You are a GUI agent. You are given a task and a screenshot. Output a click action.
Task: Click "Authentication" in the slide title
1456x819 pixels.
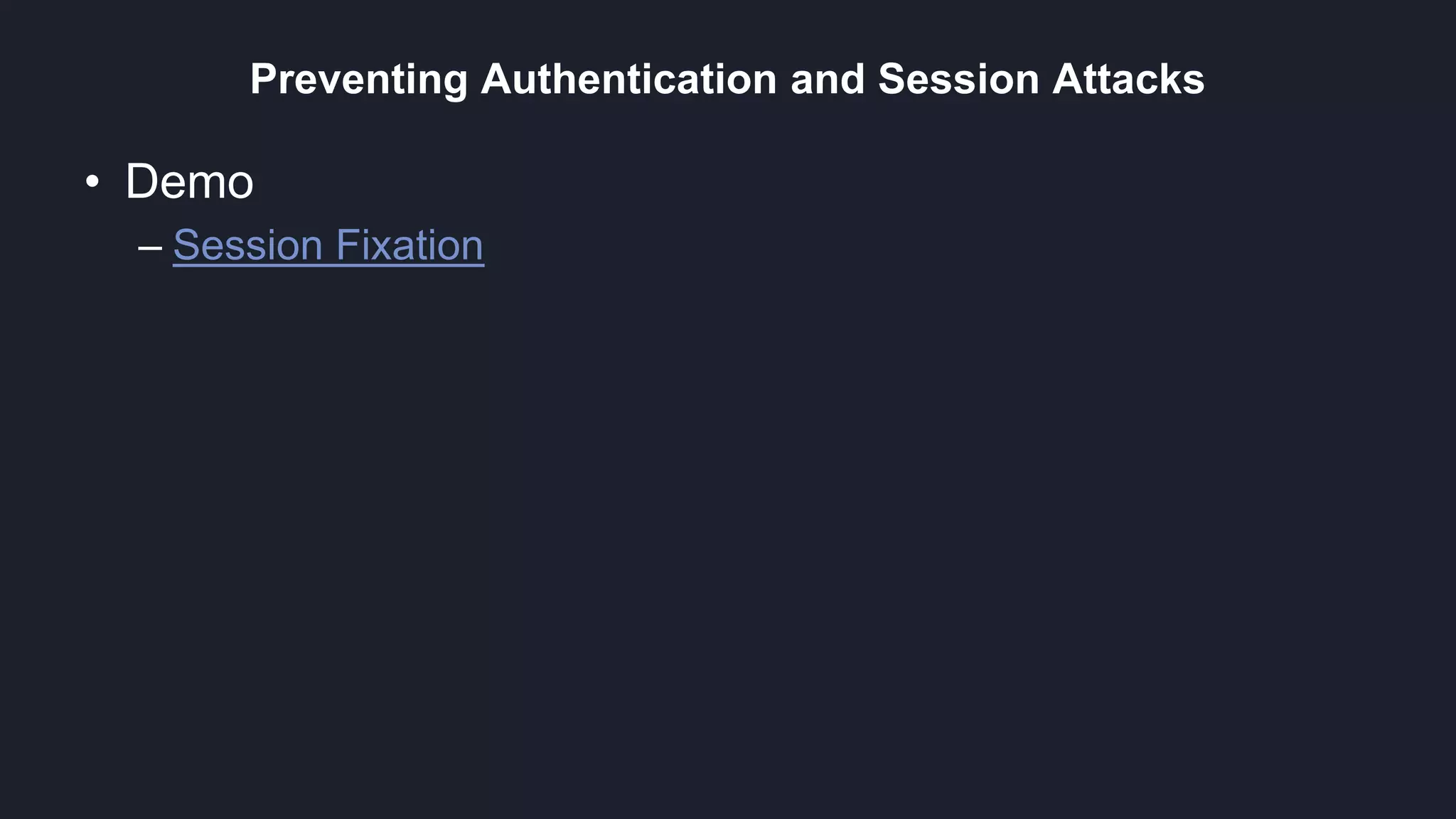click(628, 79)
